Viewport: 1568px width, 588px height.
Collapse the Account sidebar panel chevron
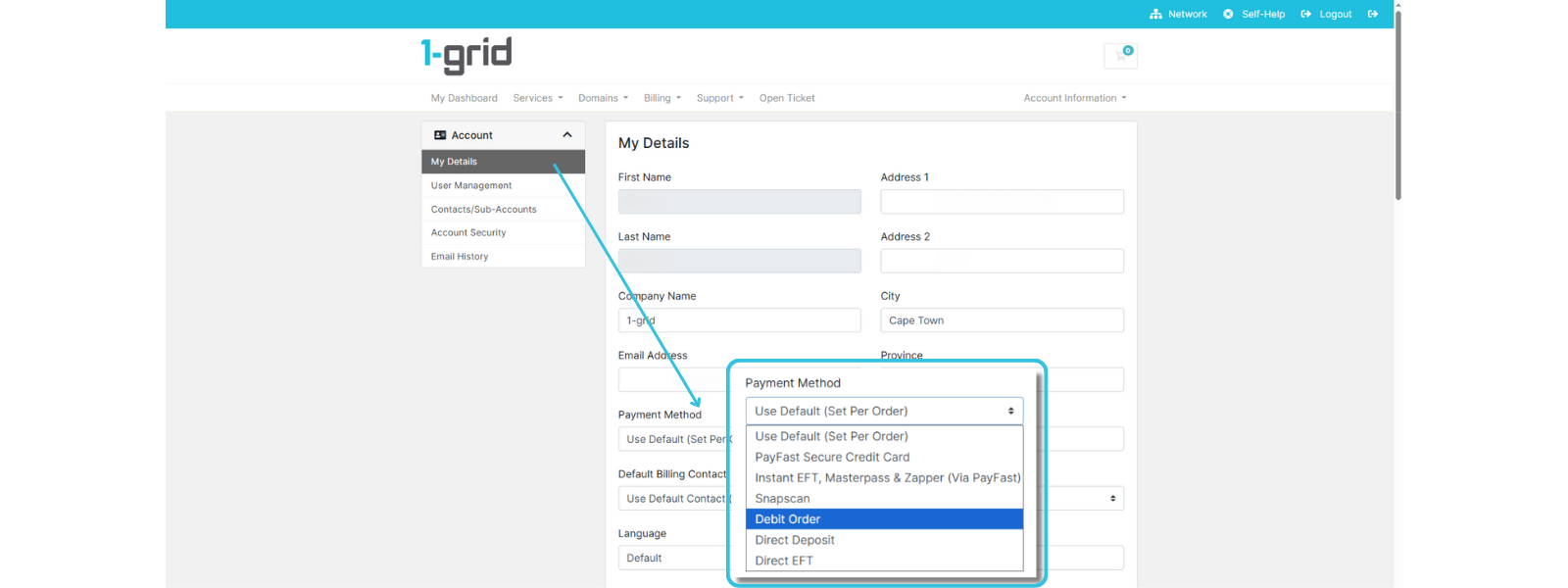pos(566,135)
